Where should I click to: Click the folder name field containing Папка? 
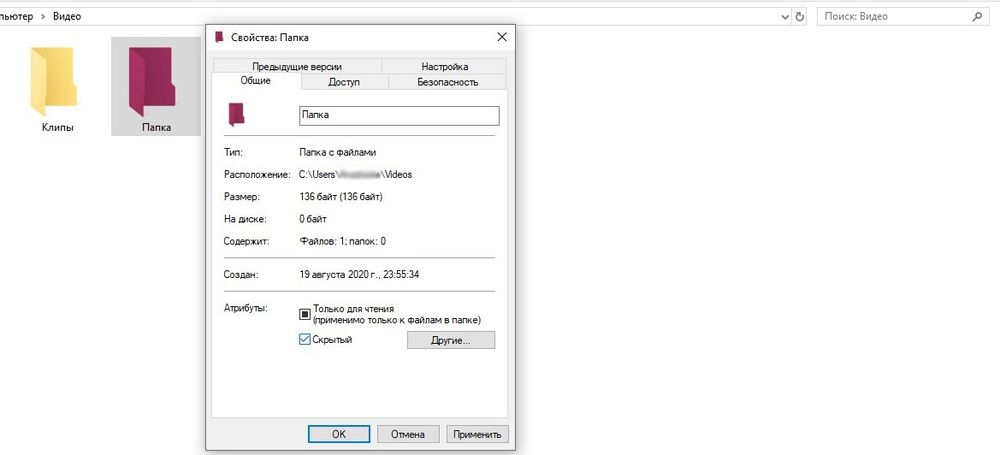[398, 116]
